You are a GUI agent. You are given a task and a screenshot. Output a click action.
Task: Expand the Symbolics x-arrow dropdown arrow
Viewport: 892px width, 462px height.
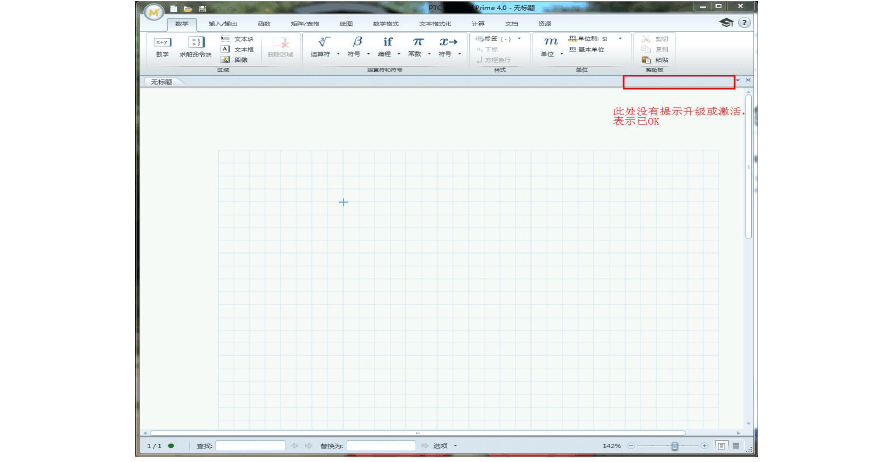[460, 54]
